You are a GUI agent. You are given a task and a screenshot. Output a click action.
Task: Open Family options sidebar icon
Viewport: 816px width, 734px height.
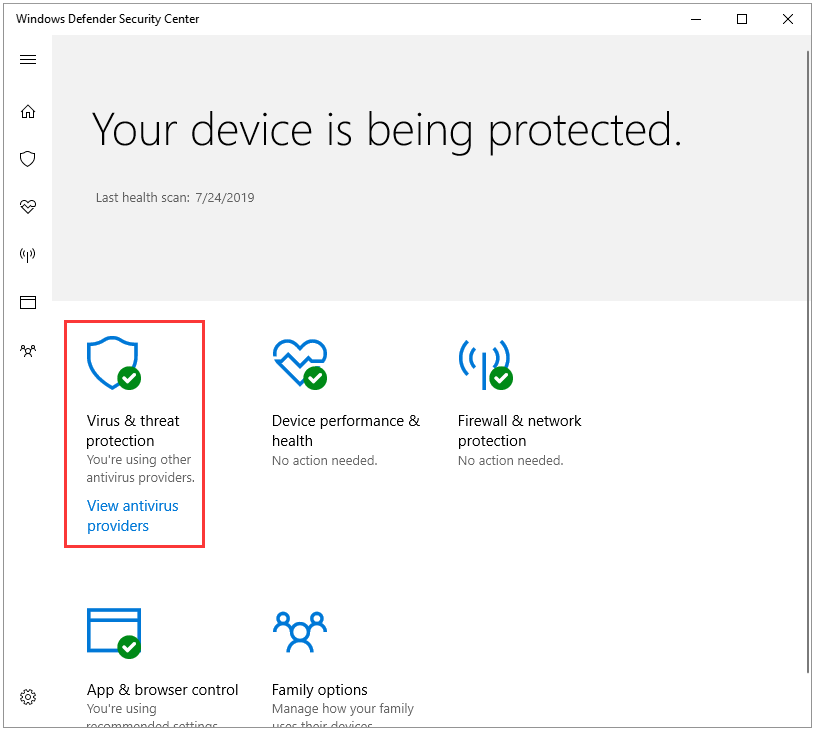28,351
